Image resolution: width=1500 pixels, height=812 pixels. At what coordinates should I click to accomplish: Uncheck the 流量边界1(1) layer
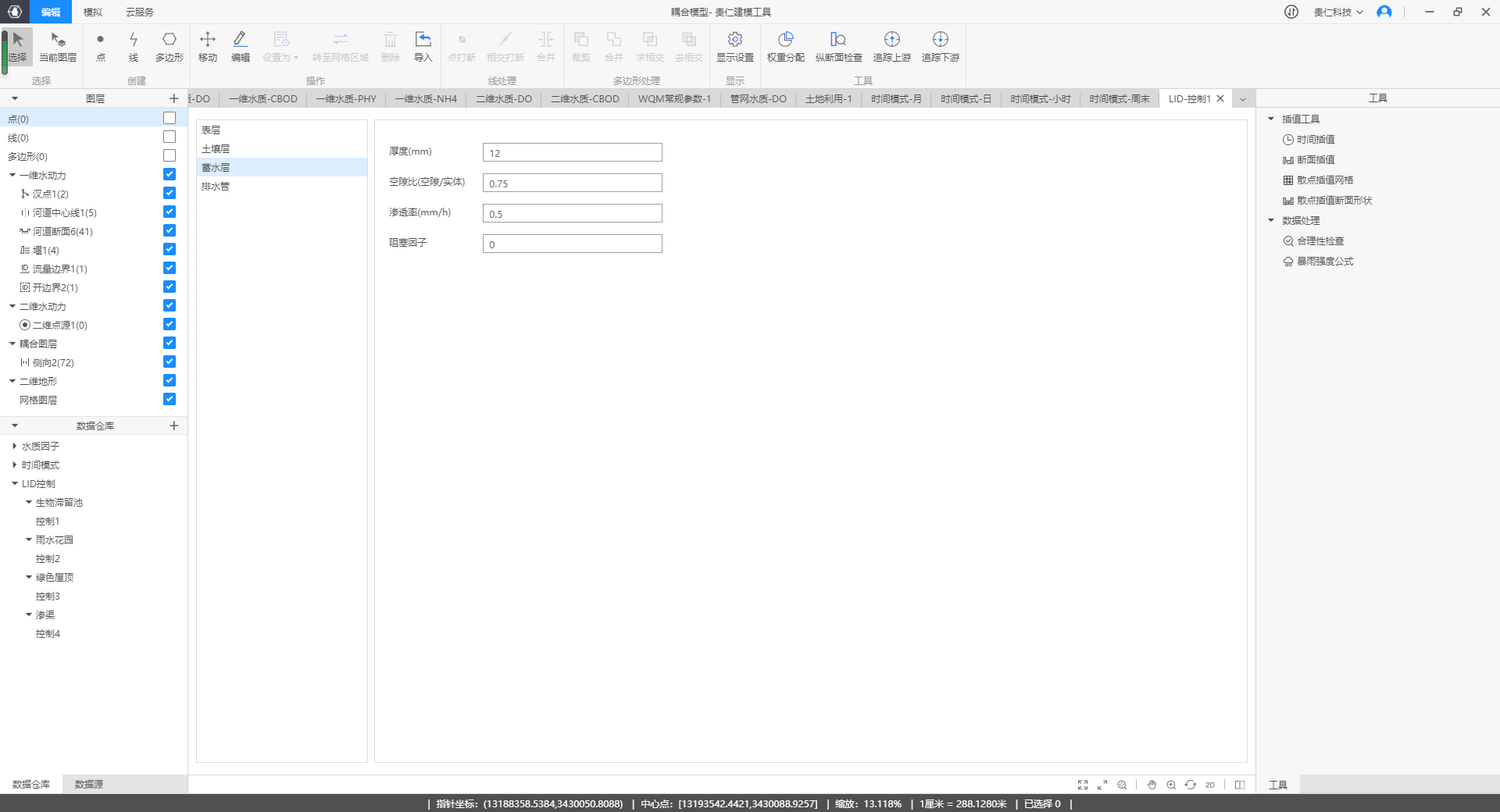tap(170, 268)
